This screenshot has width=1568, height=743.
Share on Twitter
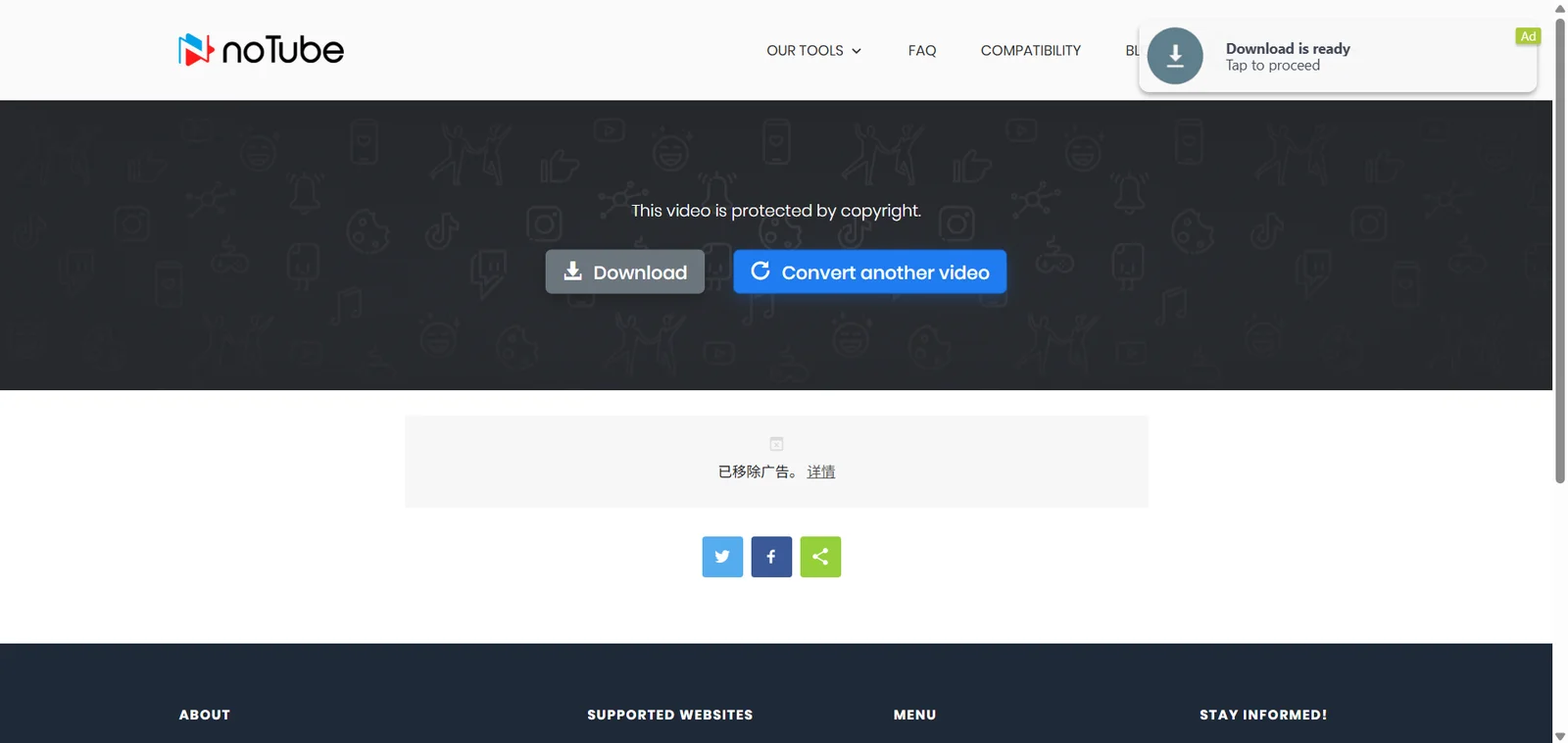(722, 557)
